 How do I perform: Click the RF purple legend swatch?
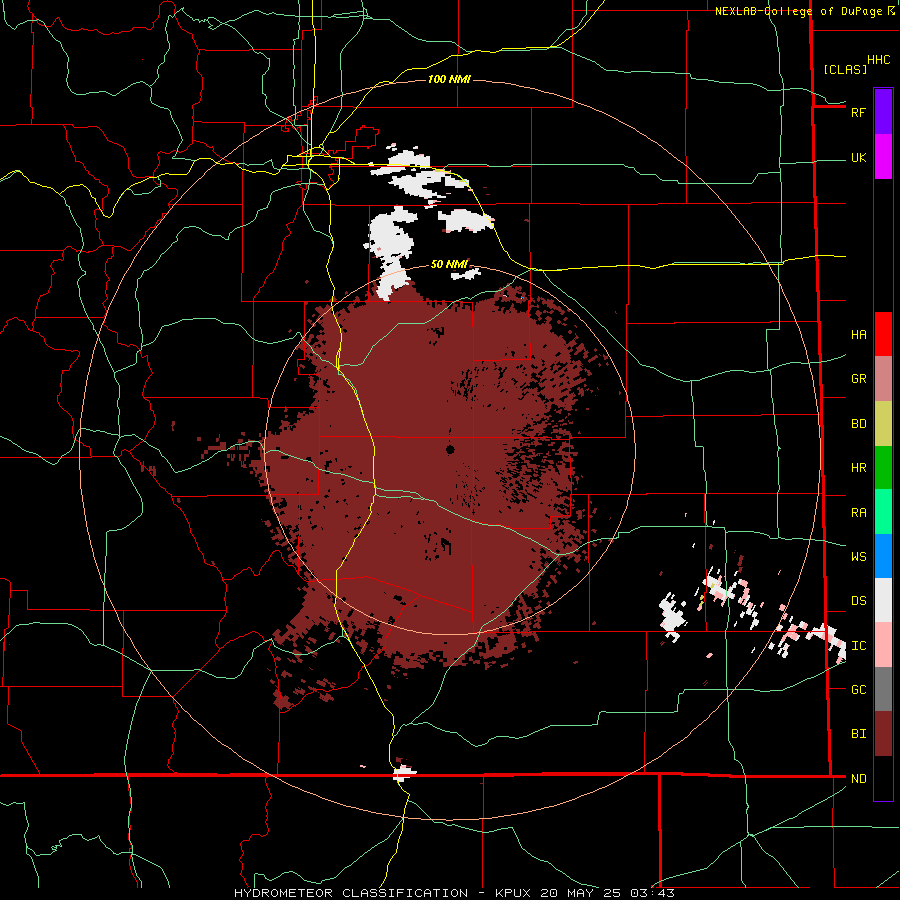point(883,112)
